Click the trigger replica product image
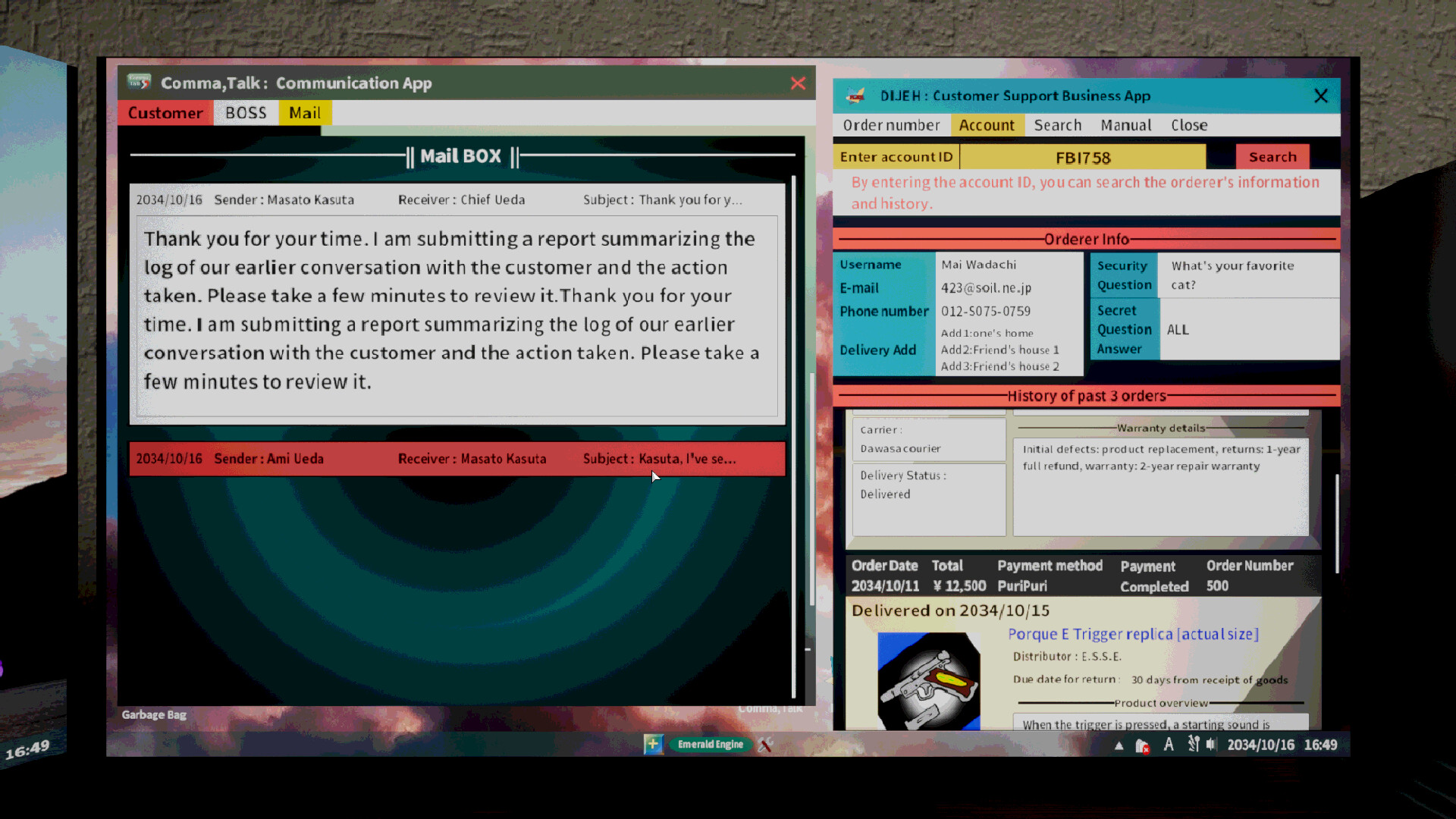 point(928,680)
